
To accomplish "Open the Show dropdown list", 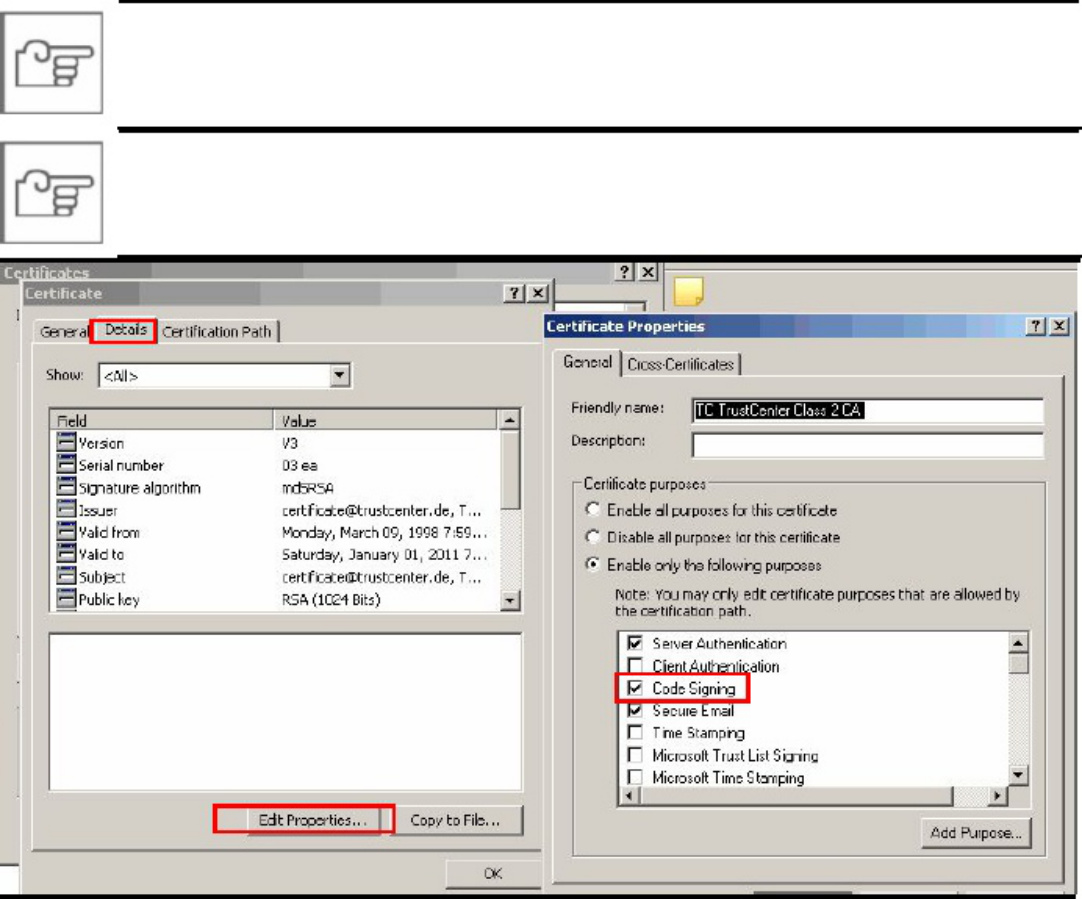I will [x=339, y=375].
